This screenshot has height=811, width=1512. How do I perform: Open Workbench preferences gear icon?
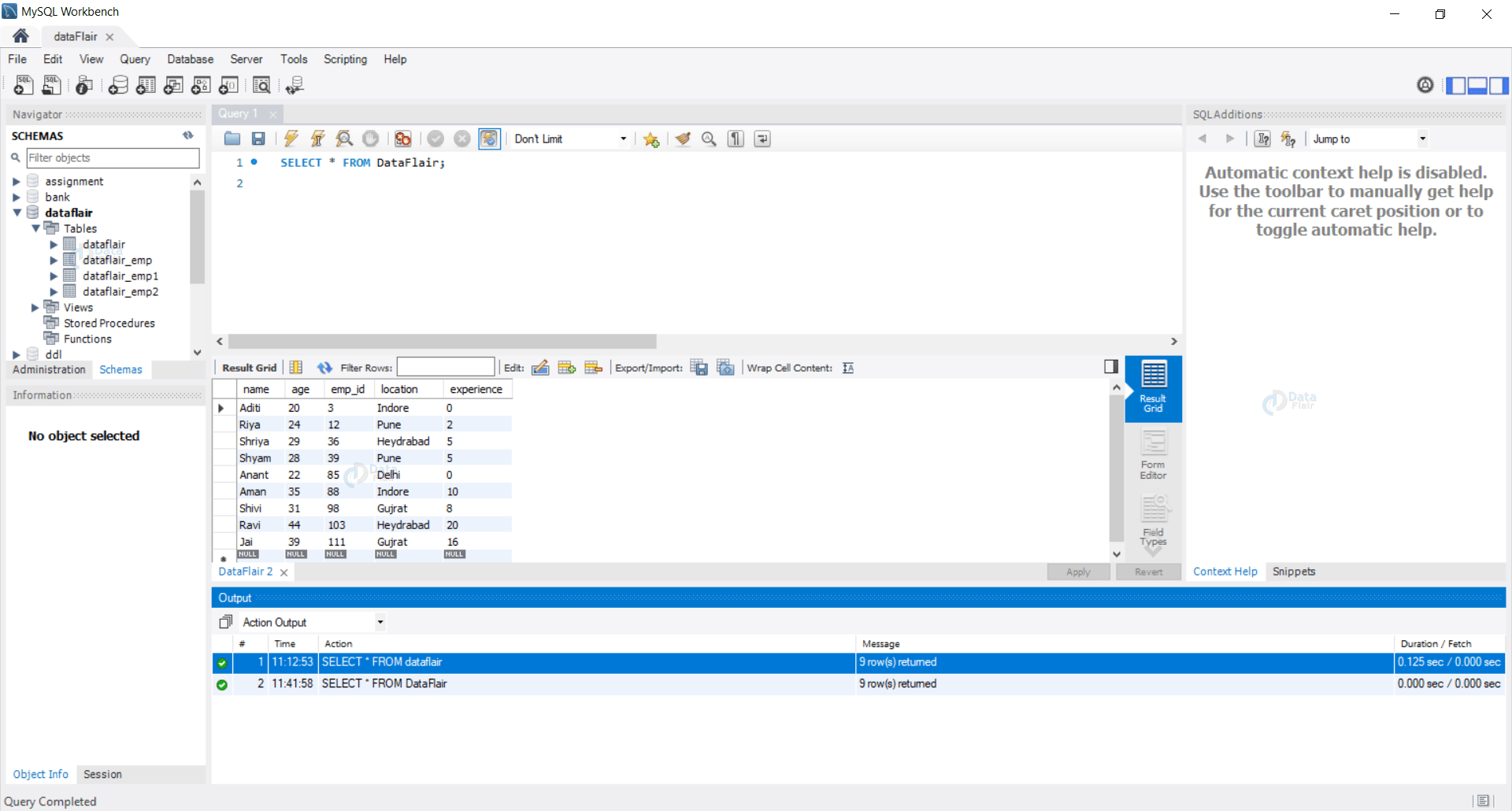(1425, 85)
